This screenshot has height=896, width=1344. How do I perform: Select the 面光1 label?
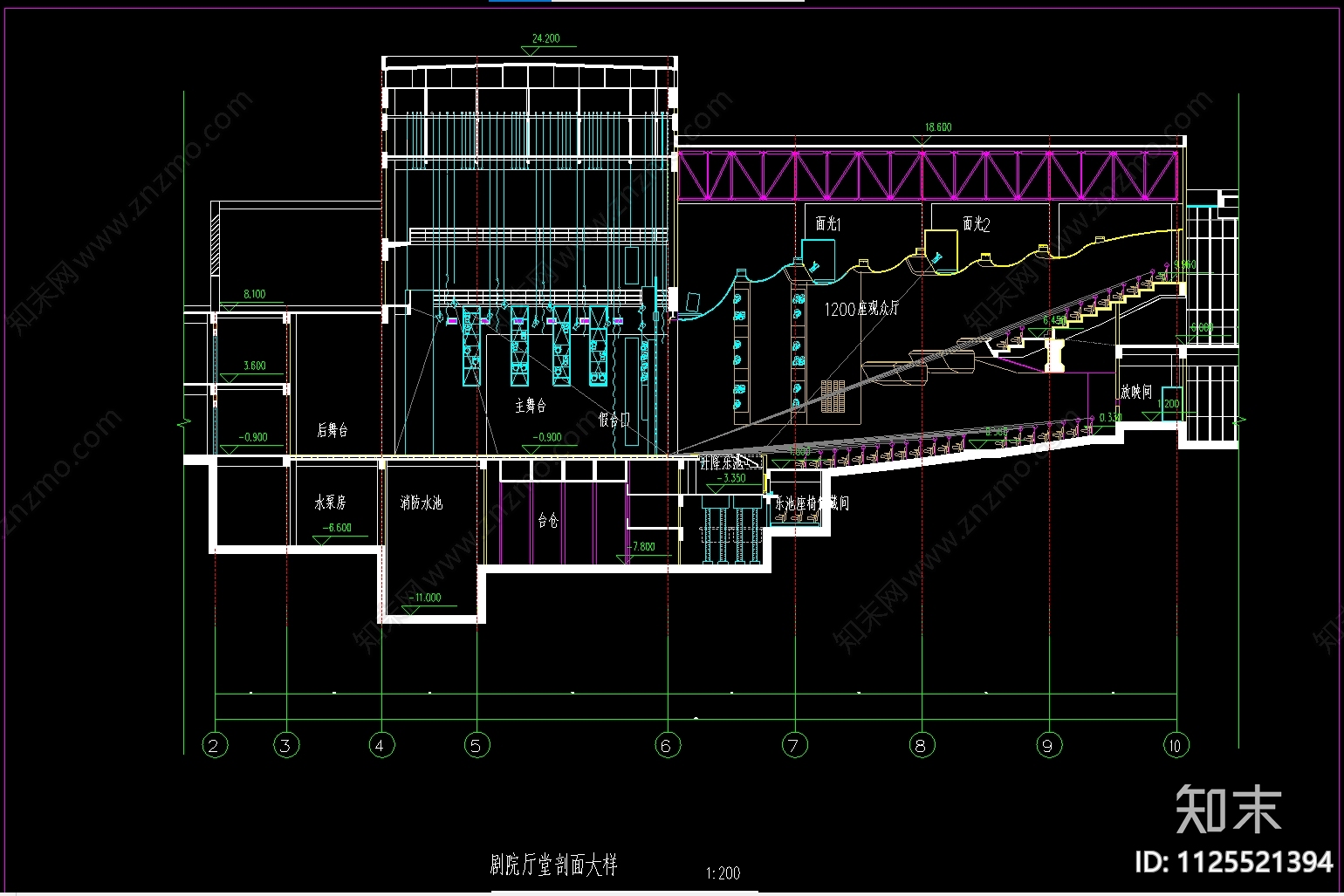pyautogui.click(x=827, y=224)
